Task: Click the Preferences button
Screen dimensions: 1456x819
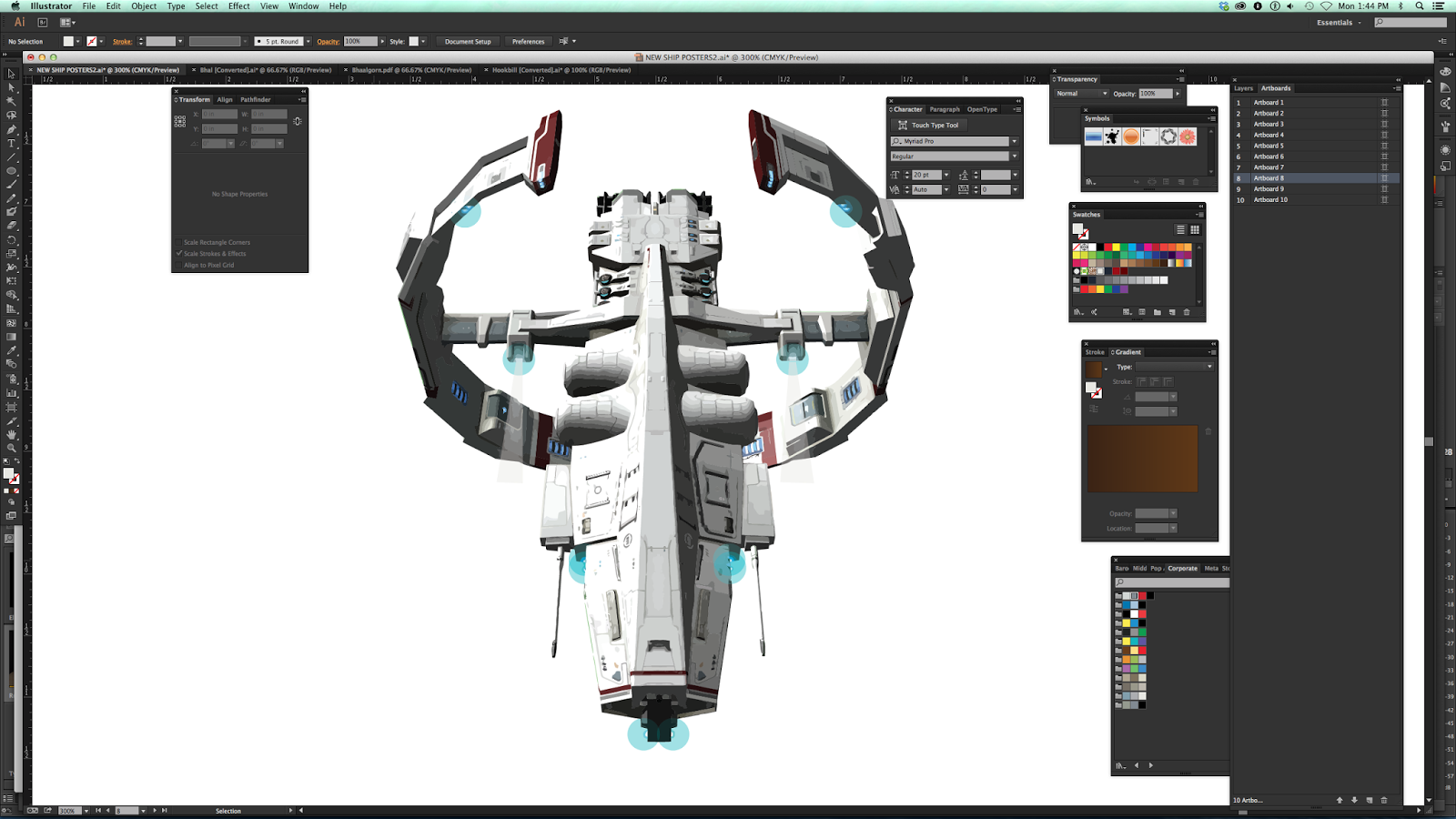Action: pos(528,41)
